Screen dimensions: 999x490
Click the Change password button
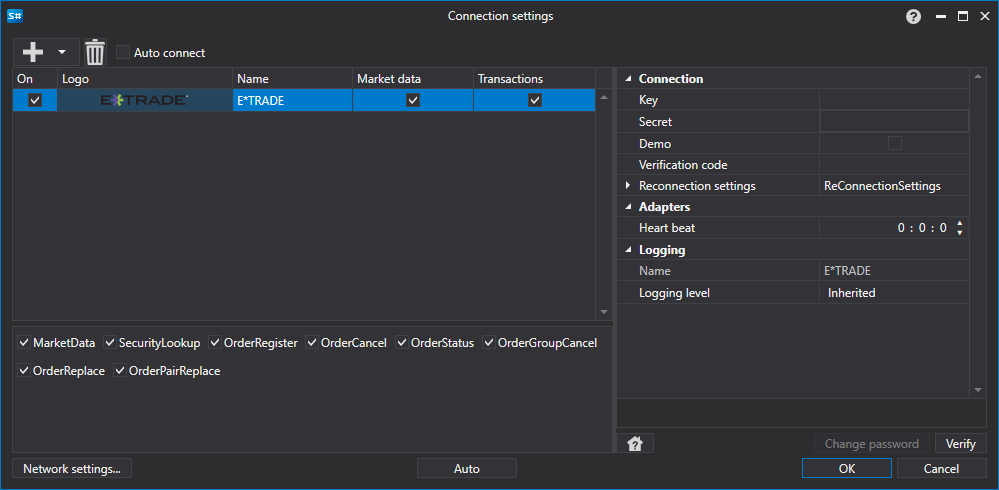(872, 443)
